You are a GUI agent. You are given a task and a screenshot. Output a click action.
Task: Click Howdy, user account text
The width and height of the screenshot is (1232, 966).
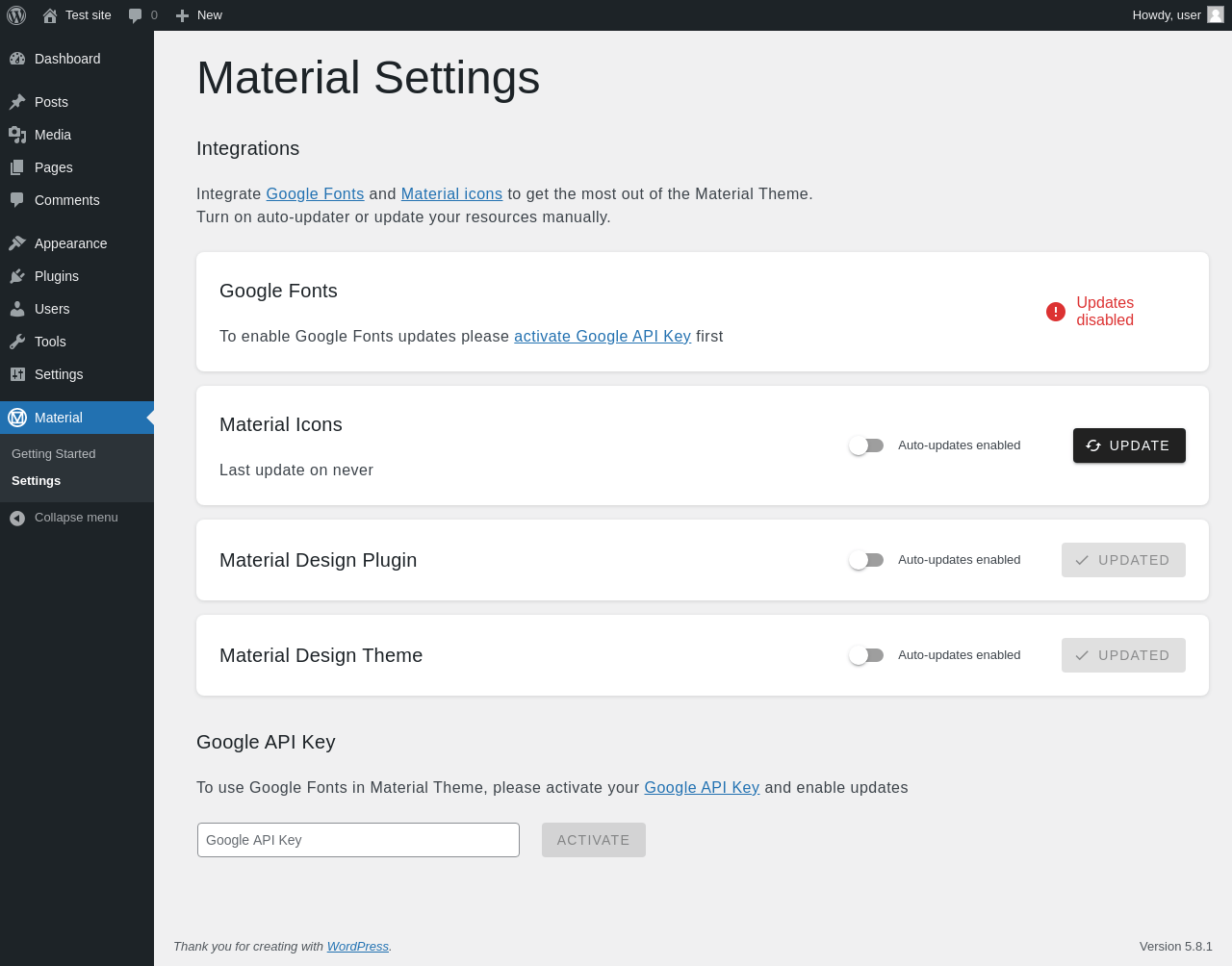pos(1167,15)
